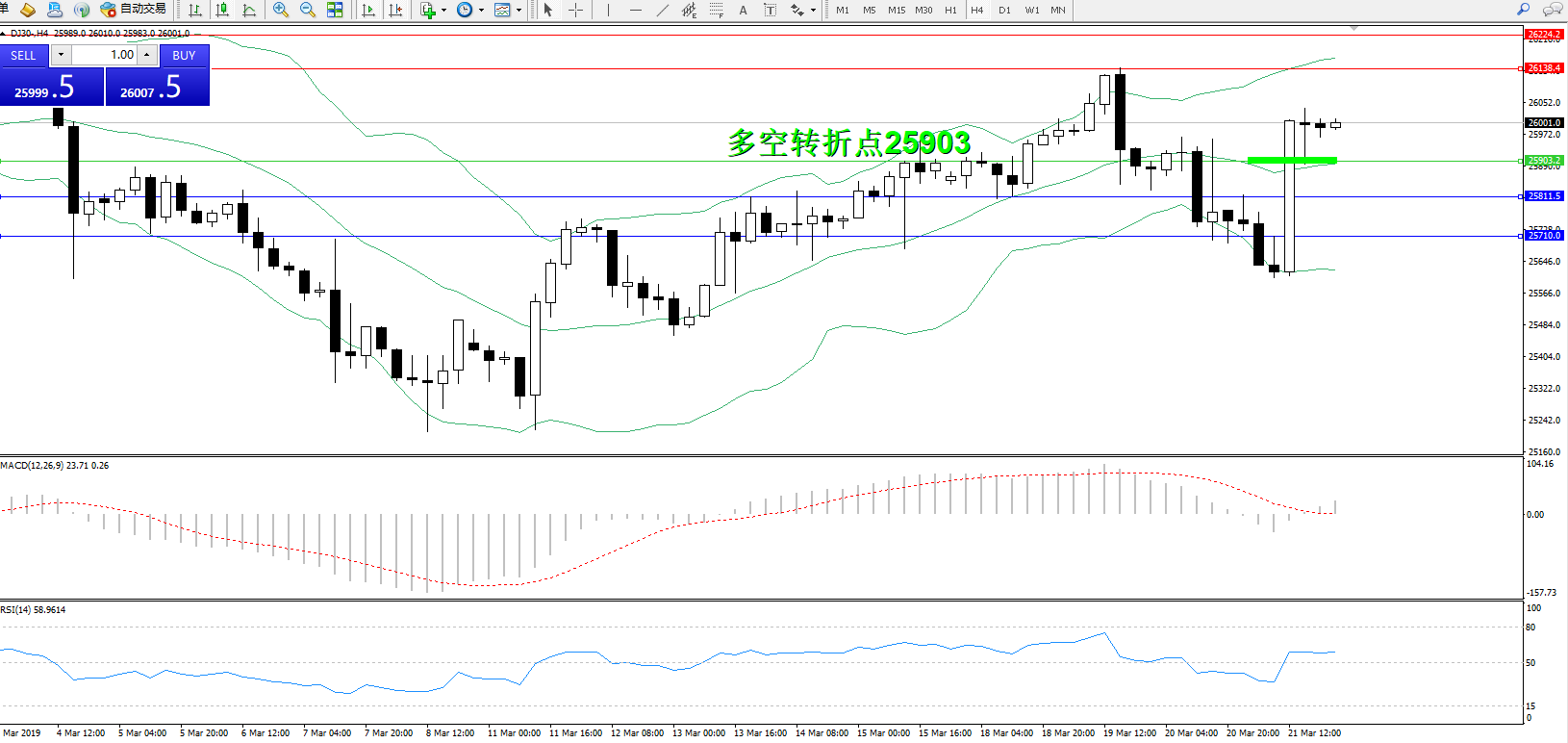The width and height of the screenshot is (1568, 743).
Task: Select the text annotation 'A' tool
Action: [743, 10]
